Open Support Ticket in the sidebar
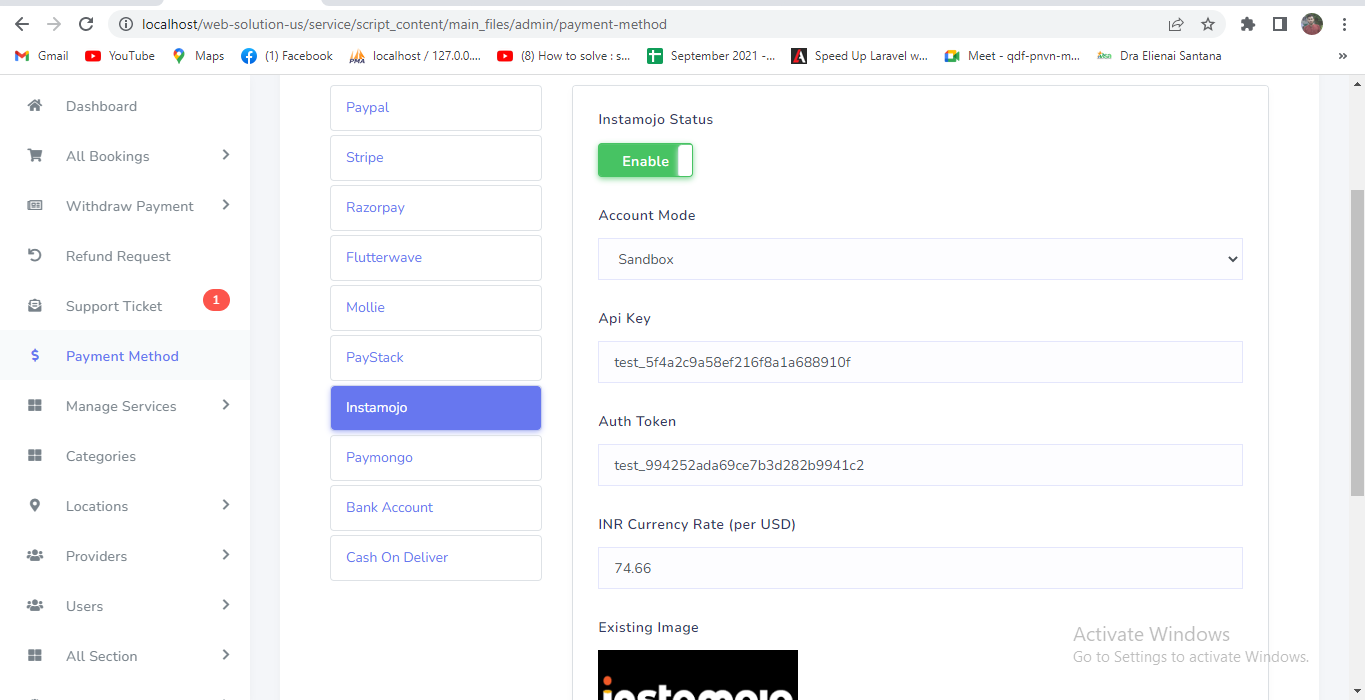The height and width of the screenshot is (700, 1365). 114,306
